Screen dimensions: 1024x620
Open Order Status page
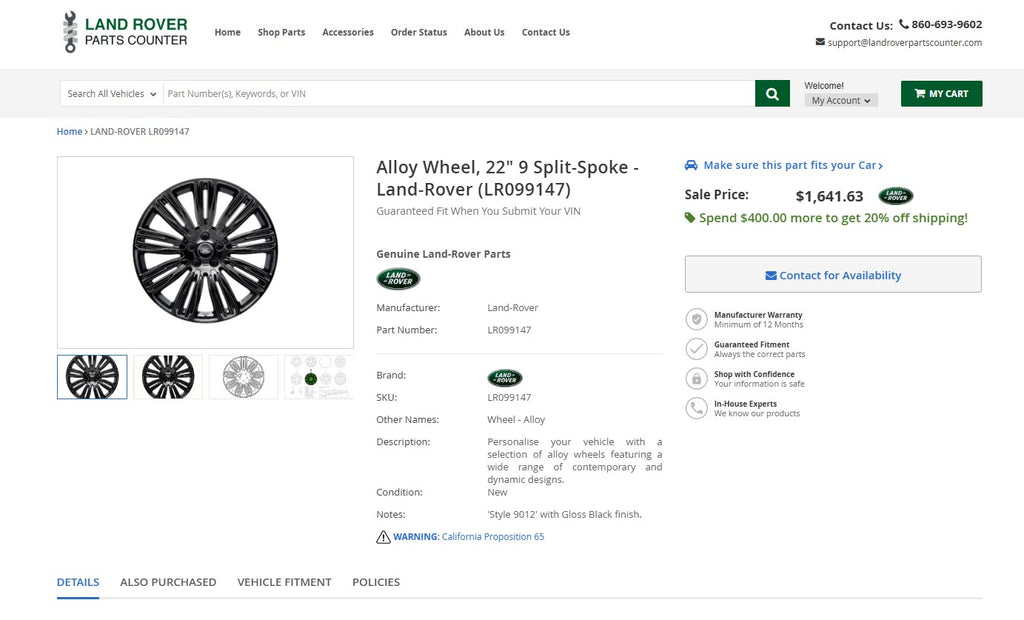point(419,32)
